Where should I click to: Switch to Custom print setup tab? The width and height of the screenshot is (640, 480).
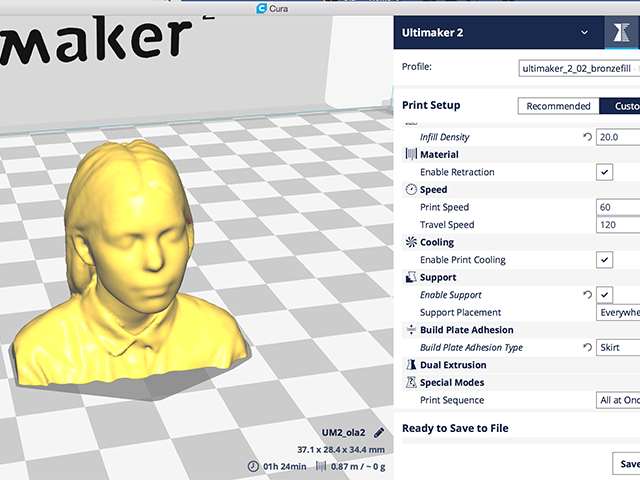pos(620,106)
